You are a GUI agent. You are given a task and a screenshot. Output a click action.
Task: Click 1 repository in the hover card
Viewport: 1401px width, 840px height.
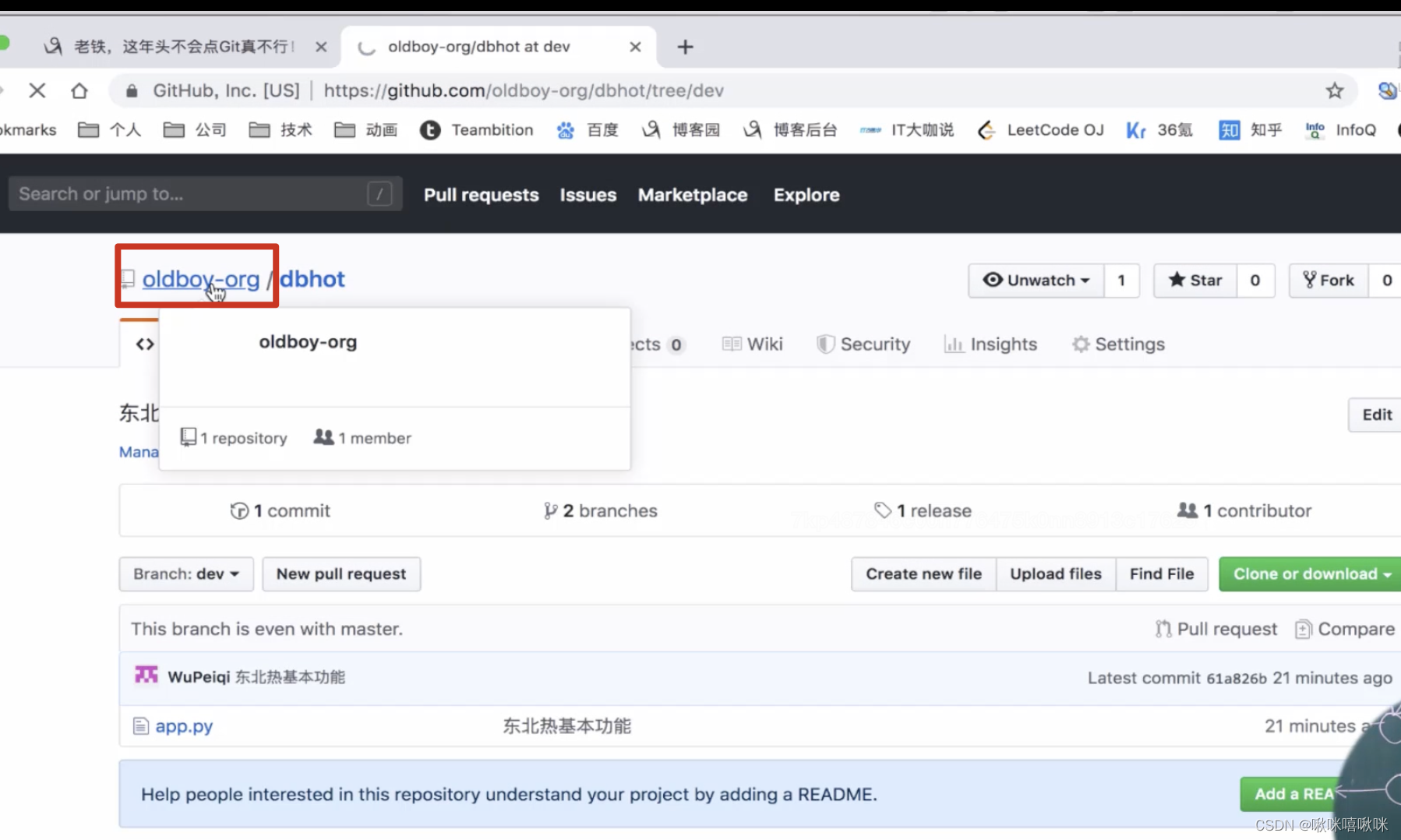234,438
